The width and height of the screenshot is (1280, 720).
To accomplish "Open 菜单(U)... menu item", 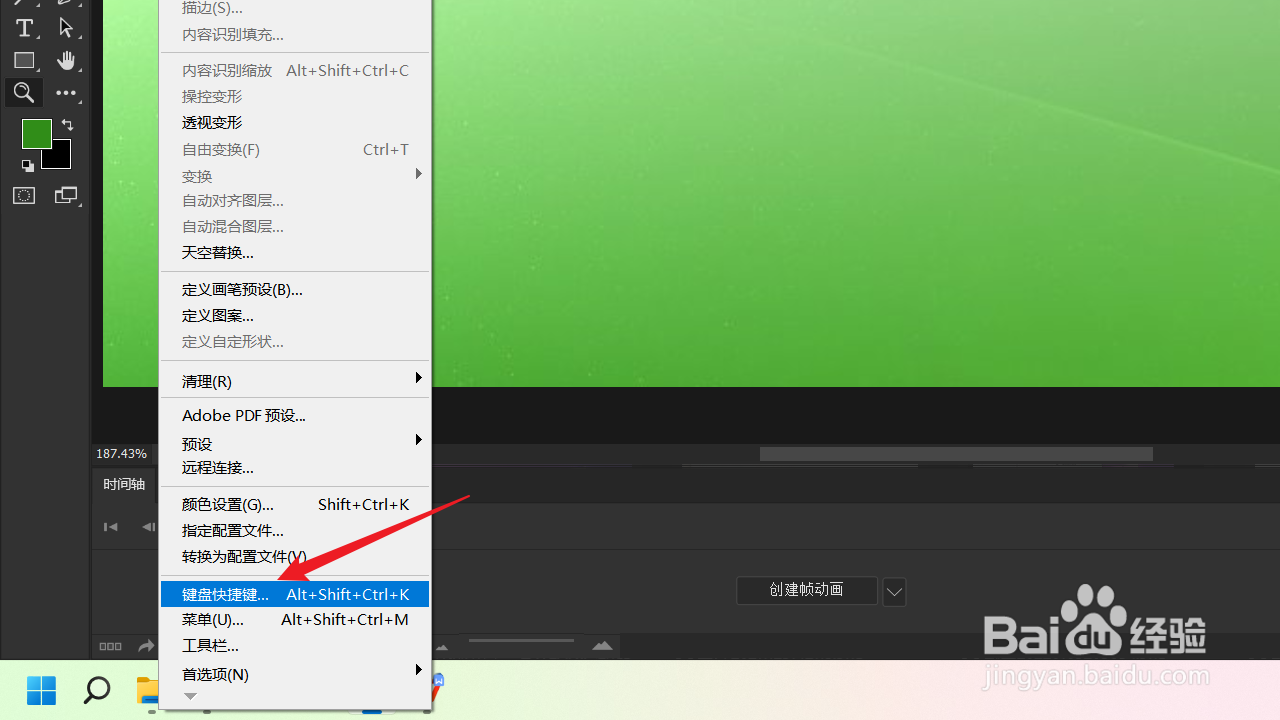I will click(295, 619).
